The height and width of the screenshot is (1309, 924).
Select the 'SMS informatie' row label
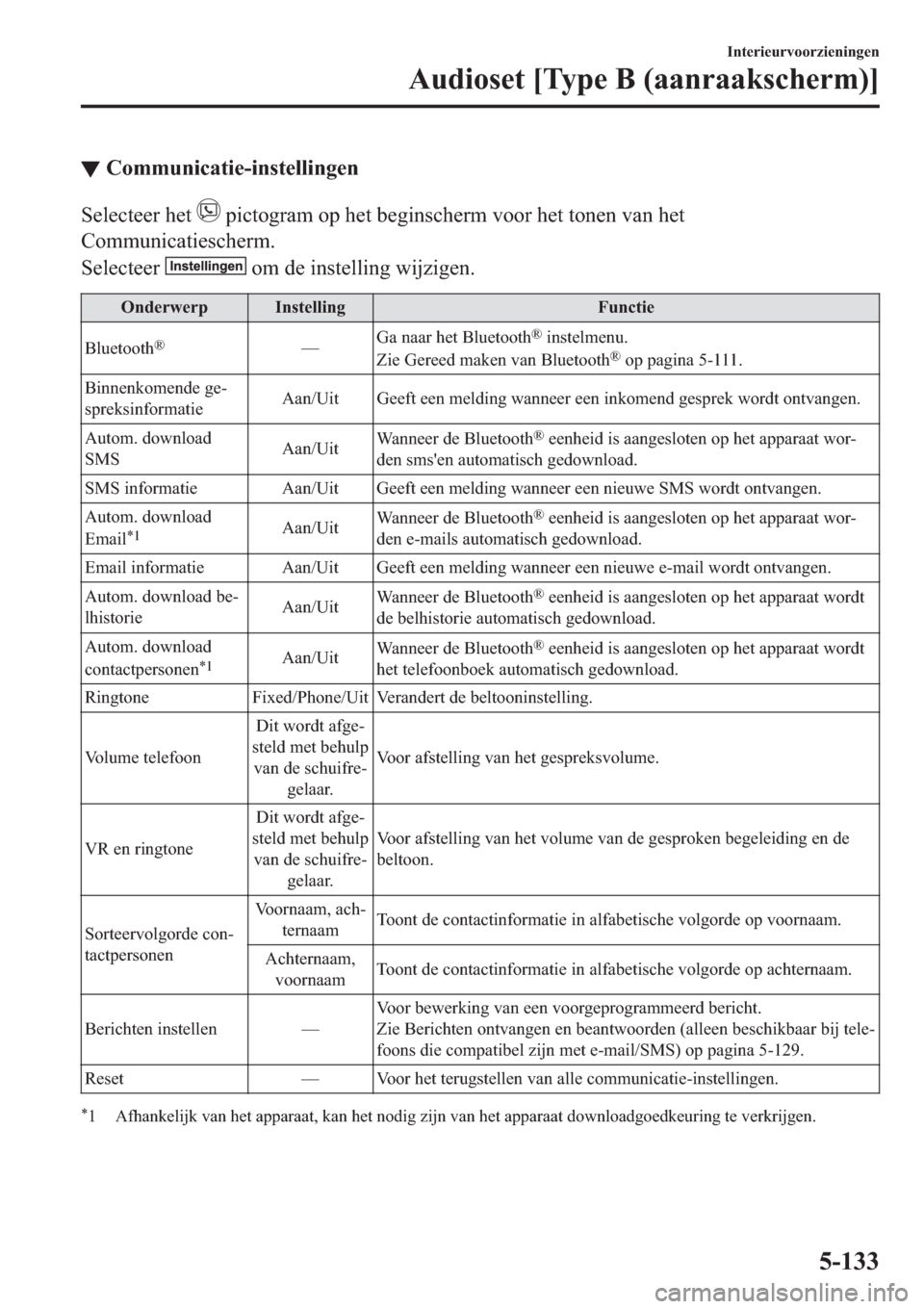point(141,488)
